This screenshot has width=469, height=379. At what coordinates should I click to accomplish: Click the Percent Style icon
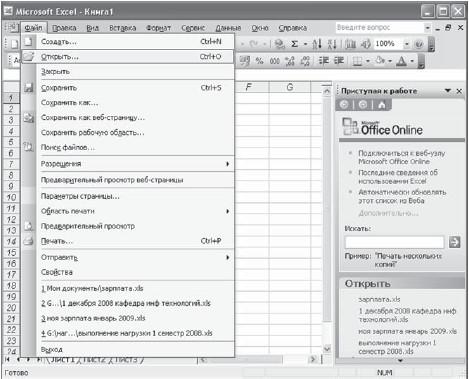coord(259,61)
